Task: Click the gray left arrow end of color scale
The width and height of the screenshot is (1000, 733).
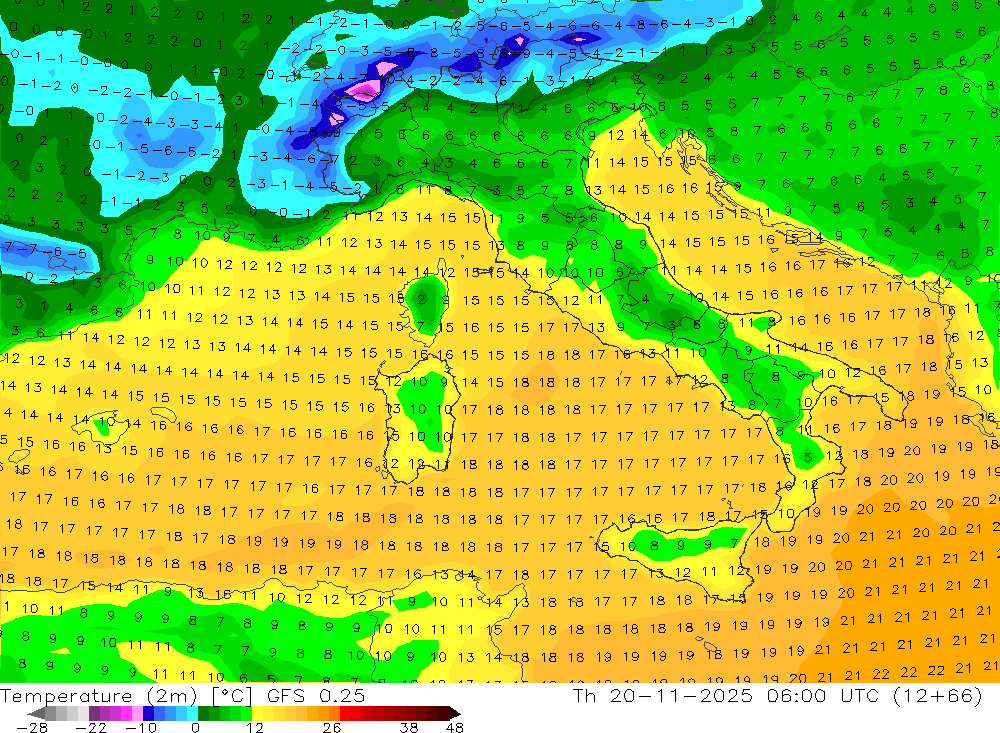Action: (36, 714)
